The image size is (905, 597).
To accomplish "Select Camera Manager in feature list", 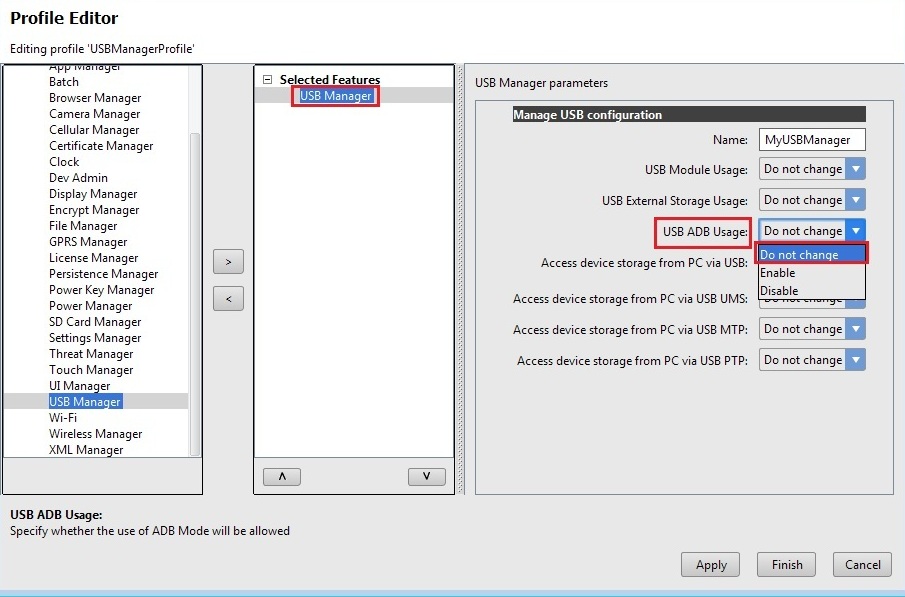I will 95,114.
